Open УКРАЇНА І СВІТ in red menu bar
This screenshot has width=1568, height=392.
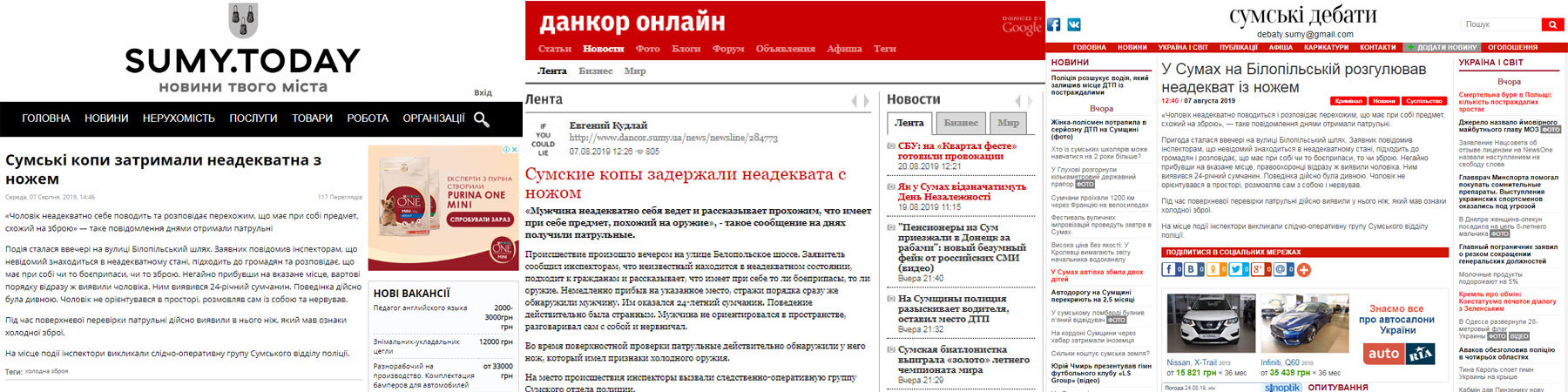coord(1183,48)
